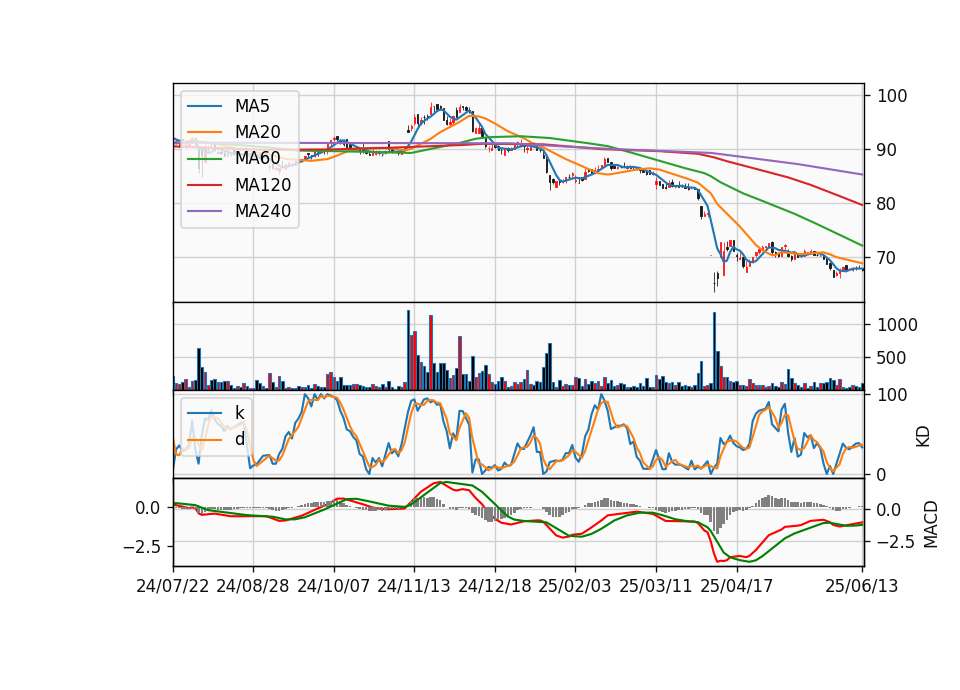Click the green MA60 legend line swatch
Screen dimensions: 960x690
(204, 159)
